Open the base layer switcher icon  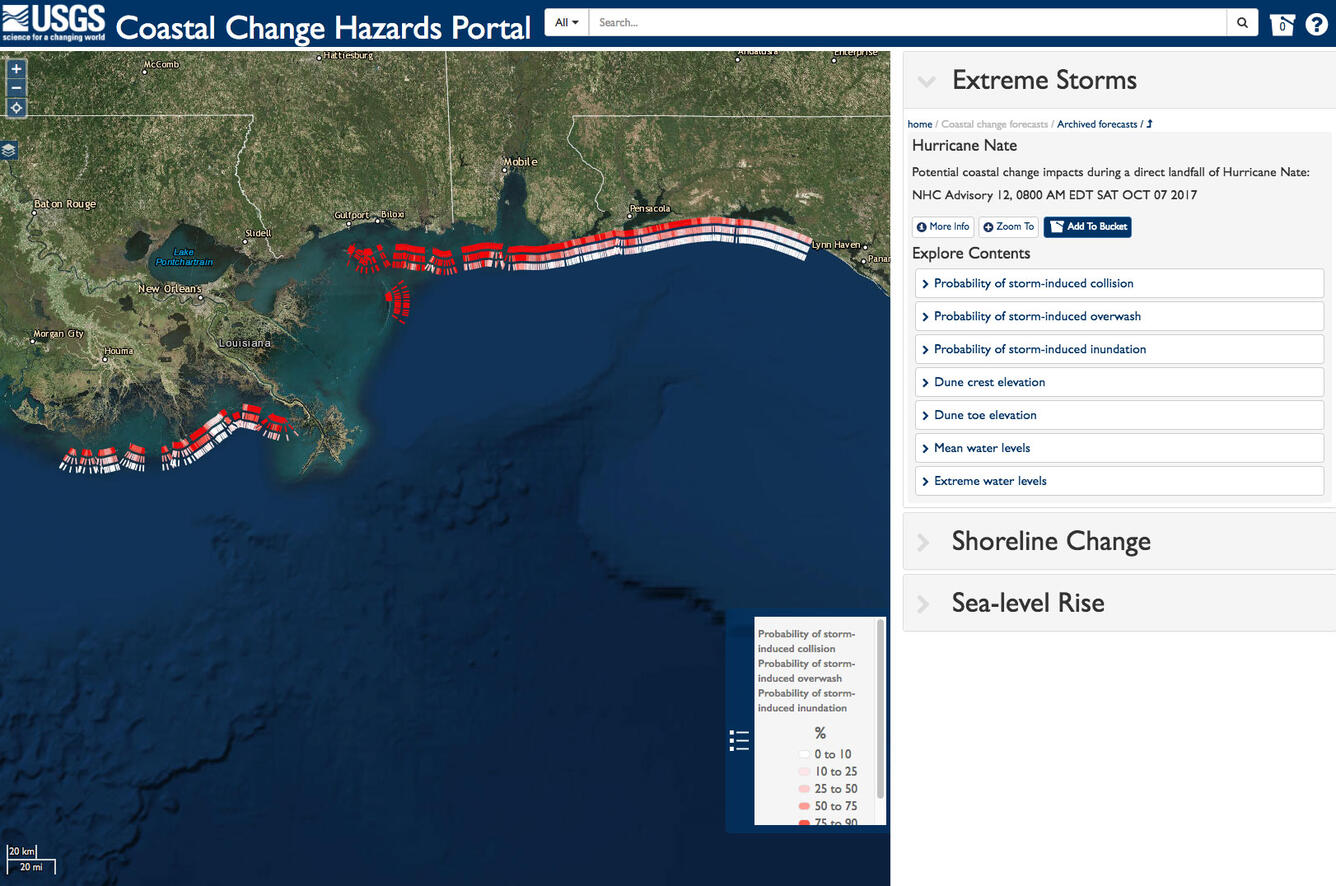coord(9,150)
